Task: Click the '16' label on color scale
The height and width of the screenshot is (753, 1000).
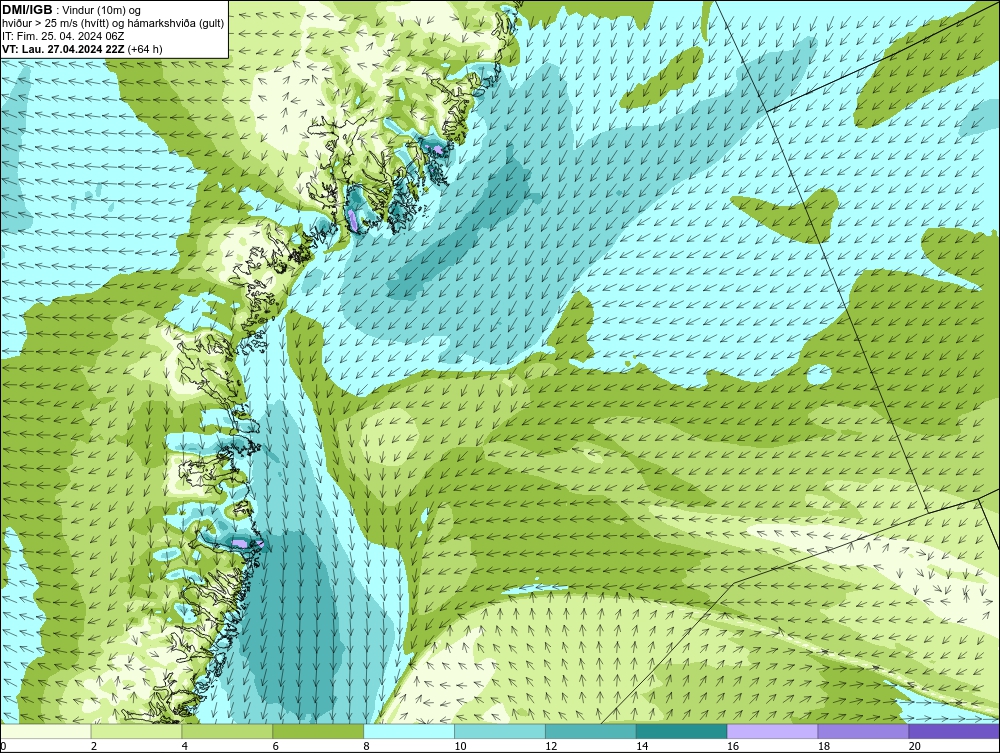Action: pos(733,746)
